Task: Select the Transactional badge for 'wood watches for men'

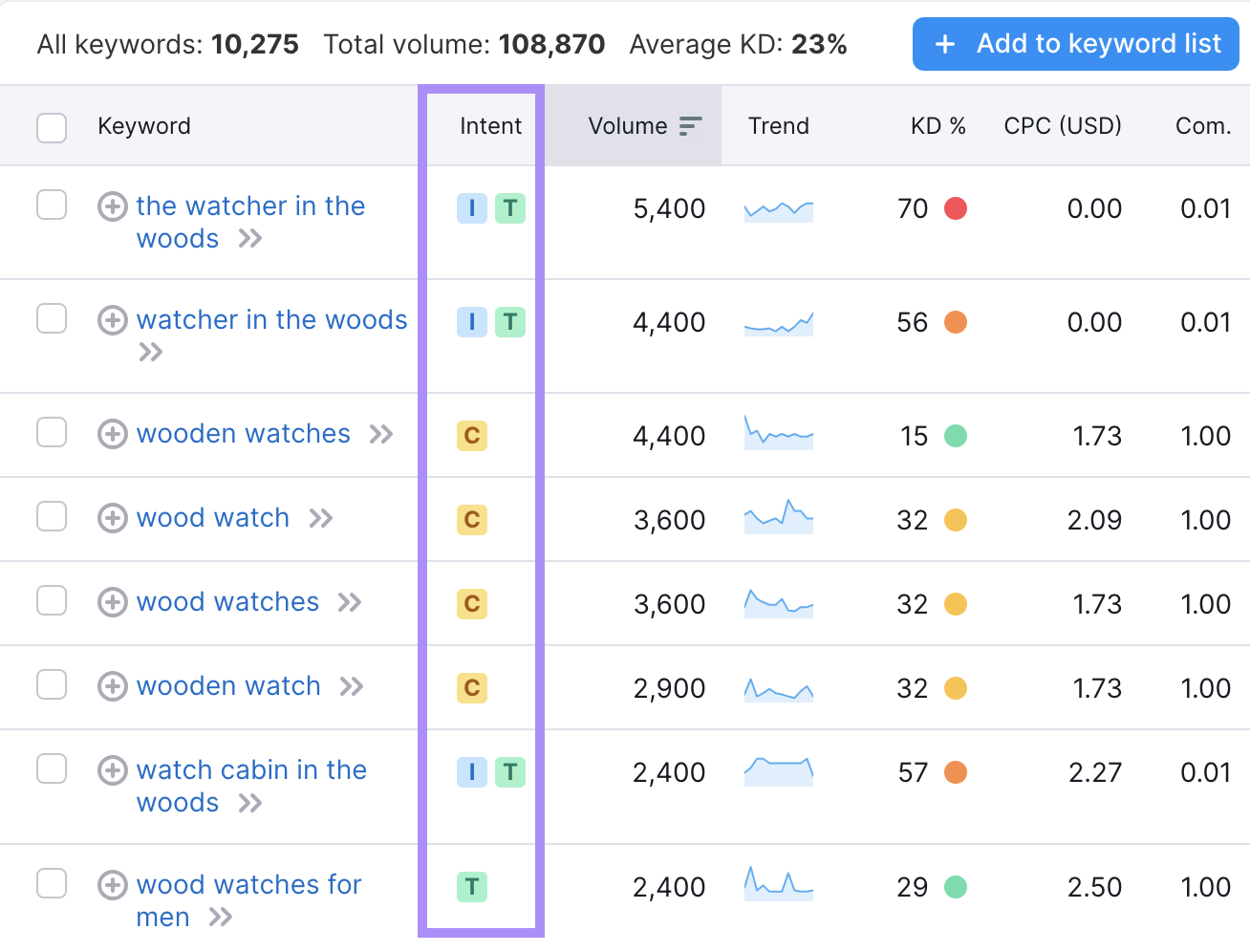Action: pyautogui.click(x=471, y=887)
